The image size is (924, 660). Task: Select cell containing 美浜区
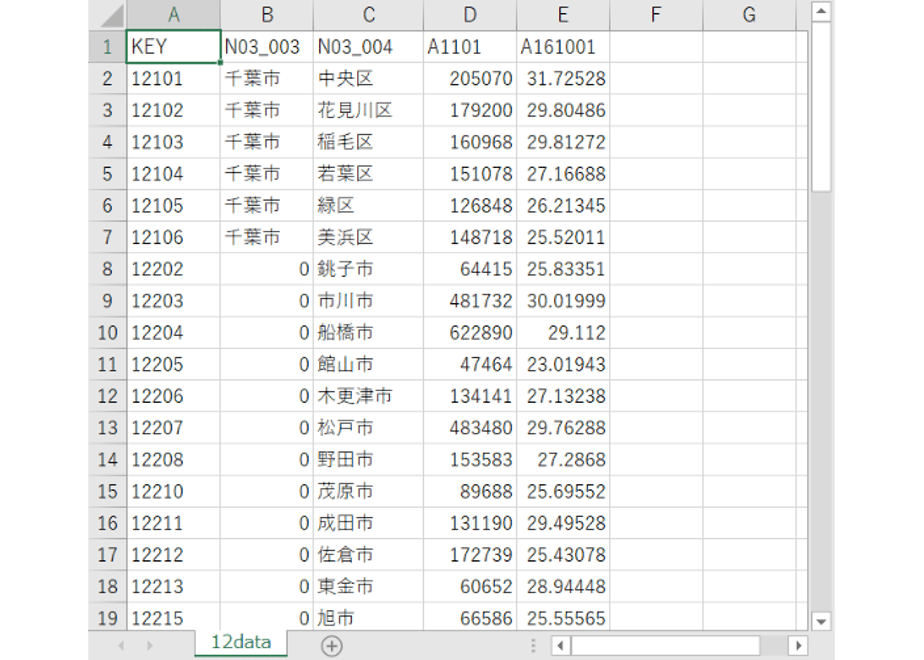[368, 237]
